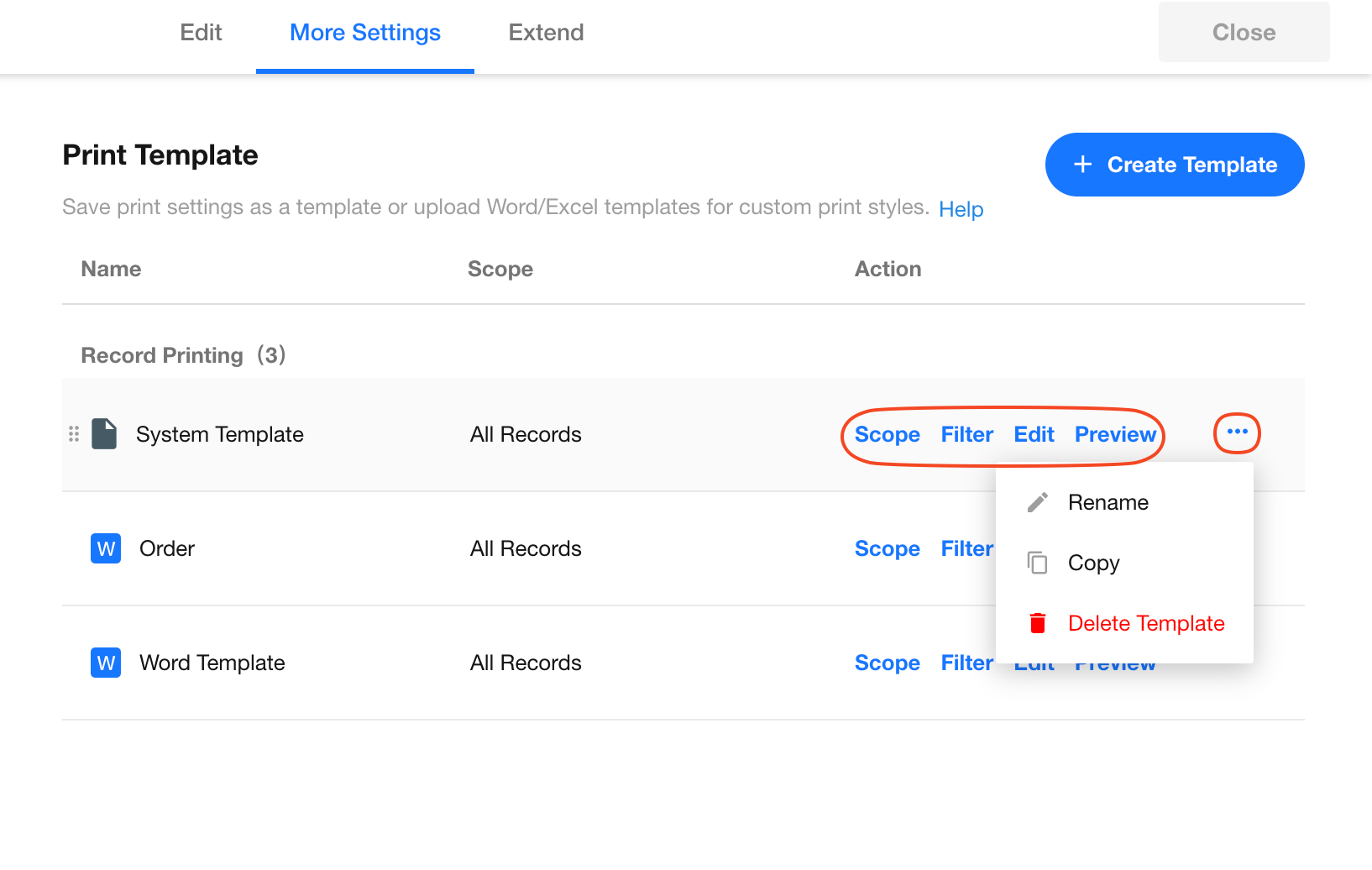Click the red trash icon
Image resolution: width=1372 pixels, height=870 pixels.
tap(1038, 623)
